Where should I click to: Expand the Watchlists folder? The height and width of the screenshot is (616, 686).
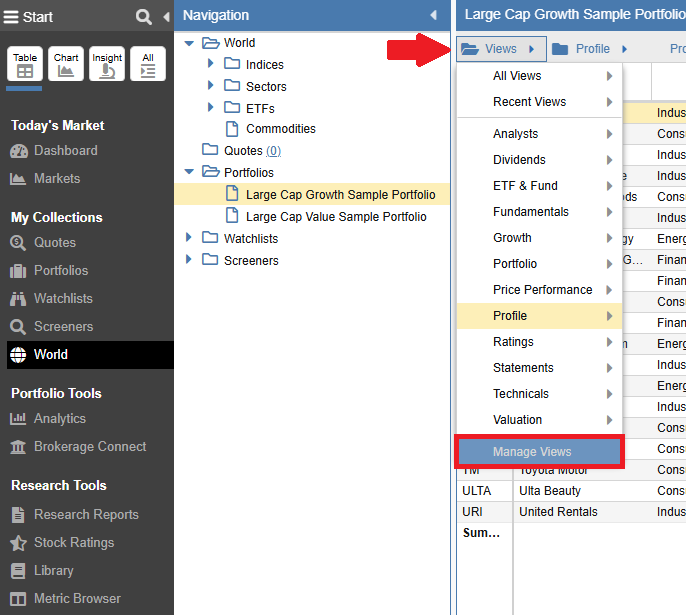click(190, 239)
